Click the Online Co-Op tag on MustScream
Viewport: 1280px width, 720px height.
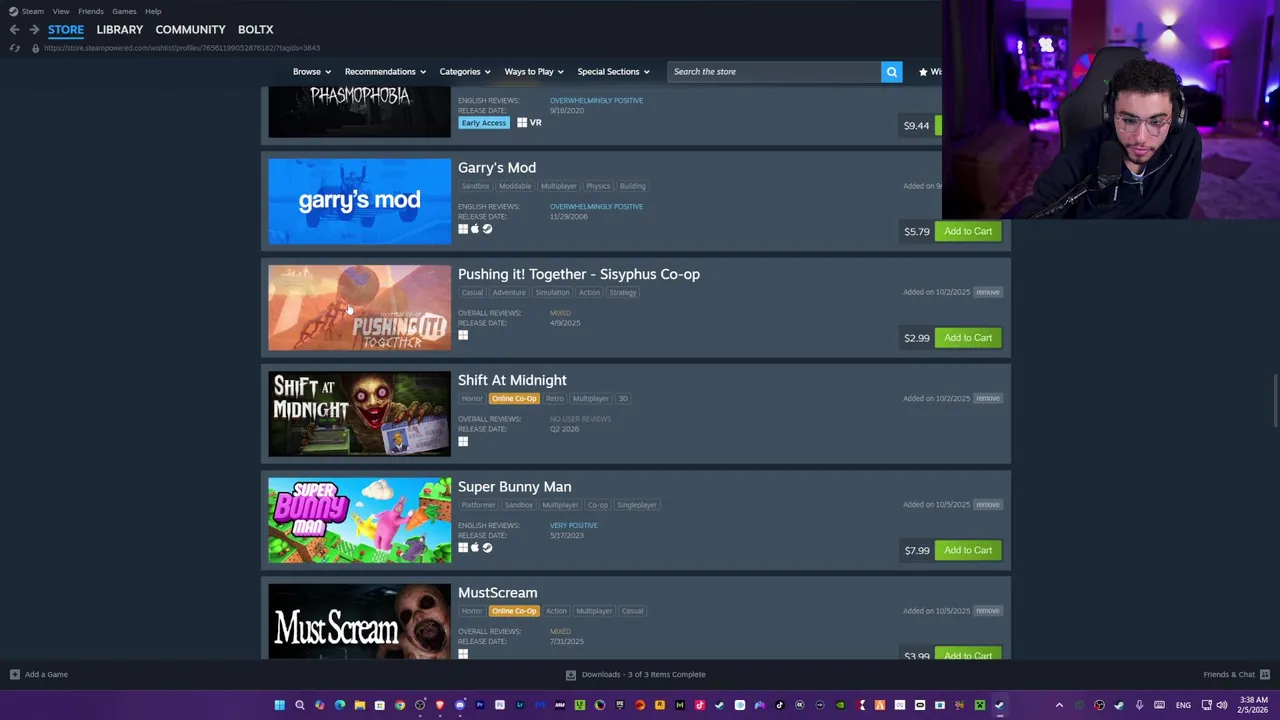click(x=513, y=611)
